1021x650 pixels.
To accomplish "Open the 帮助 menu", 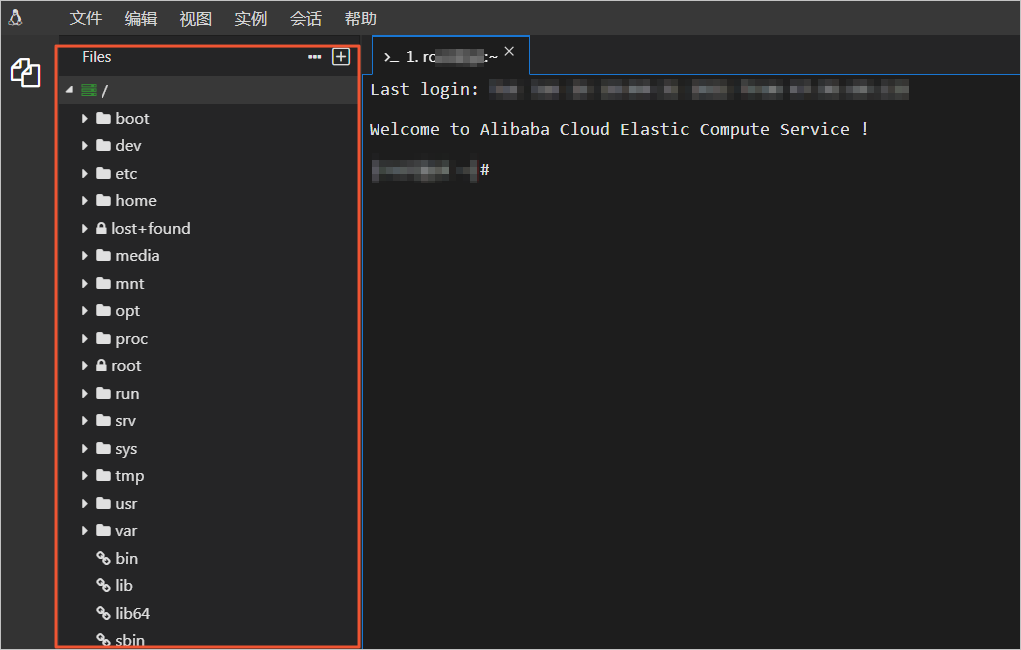I will coord(360,19).
